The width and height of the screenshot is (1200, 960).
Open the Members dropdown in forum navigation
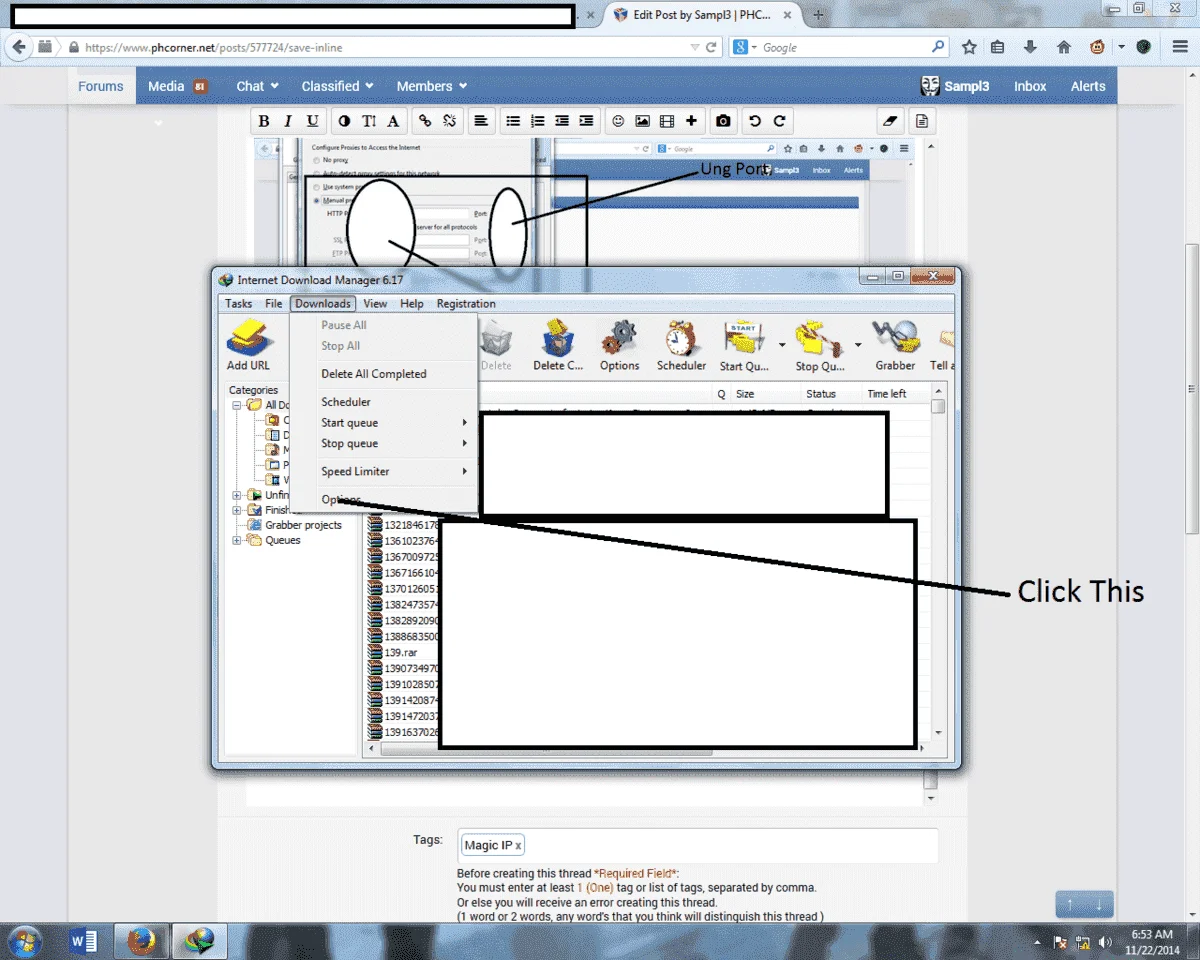pos(431,86)
